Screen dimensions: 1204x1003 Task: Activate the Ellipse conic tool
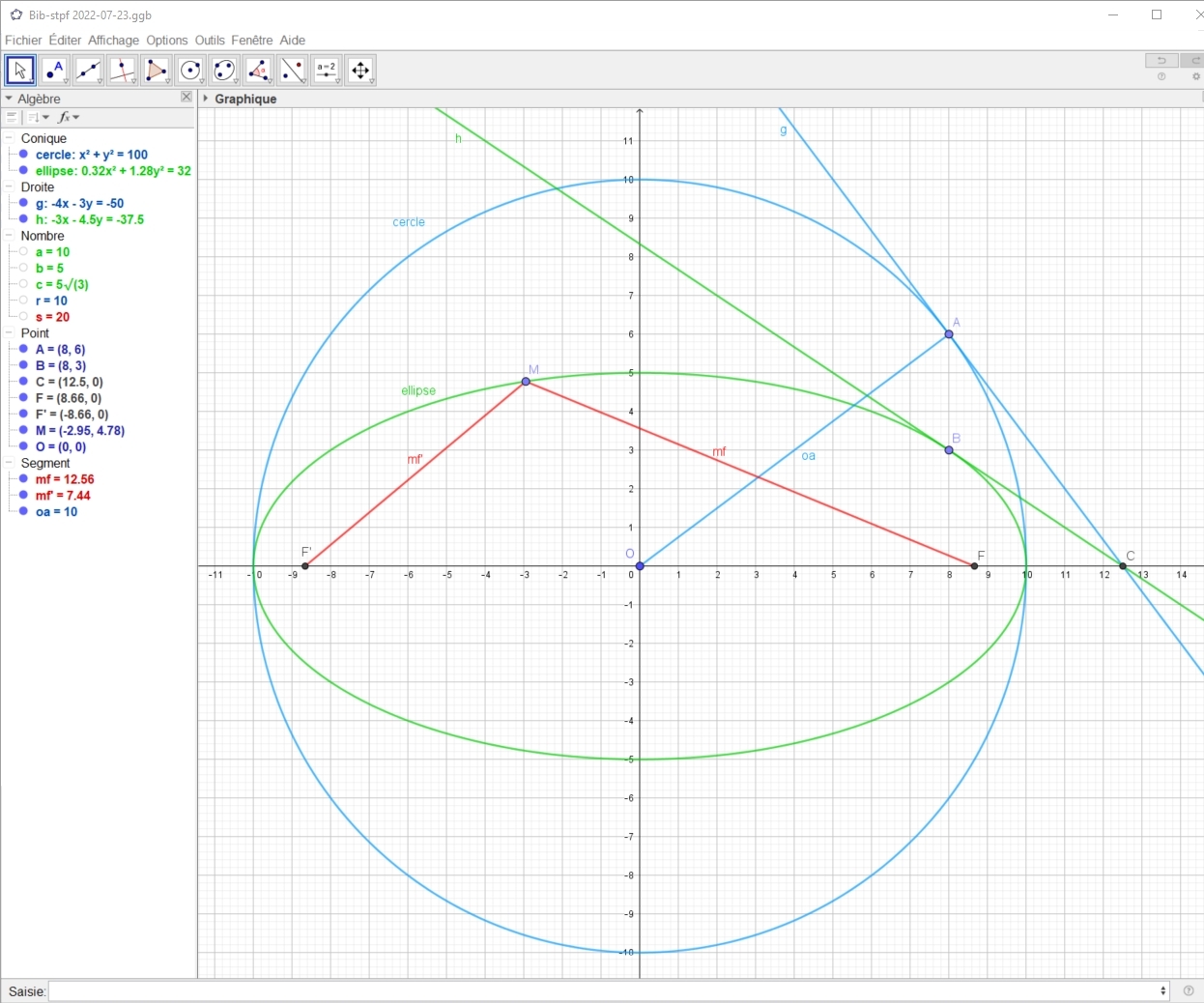[x=224, y=71]
